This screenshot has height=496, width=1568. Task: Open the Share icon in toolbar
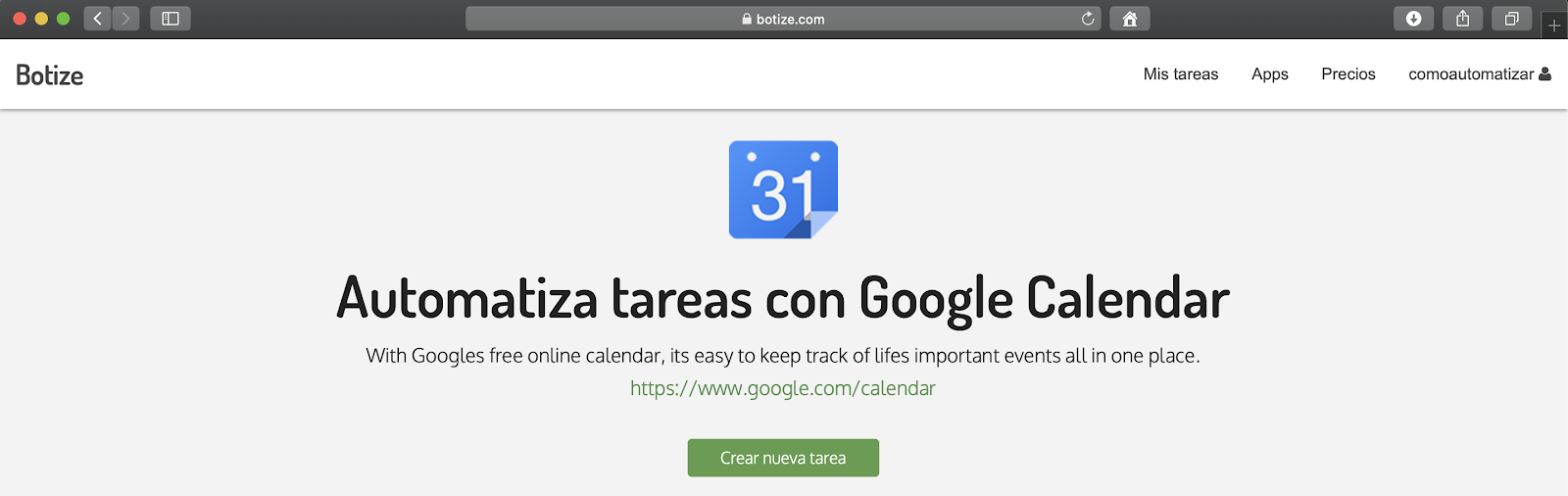[1463, 19]
